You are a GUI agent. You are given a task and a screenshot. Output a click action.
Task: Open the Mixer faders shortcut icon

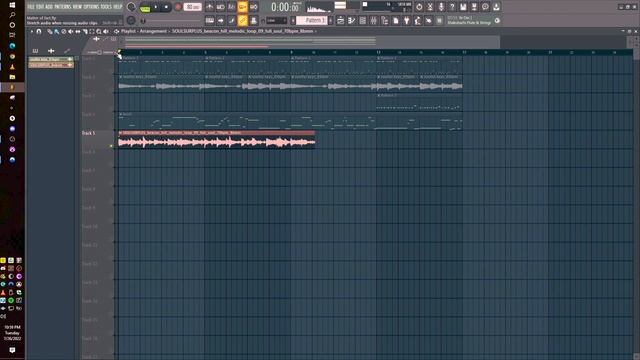373,20
